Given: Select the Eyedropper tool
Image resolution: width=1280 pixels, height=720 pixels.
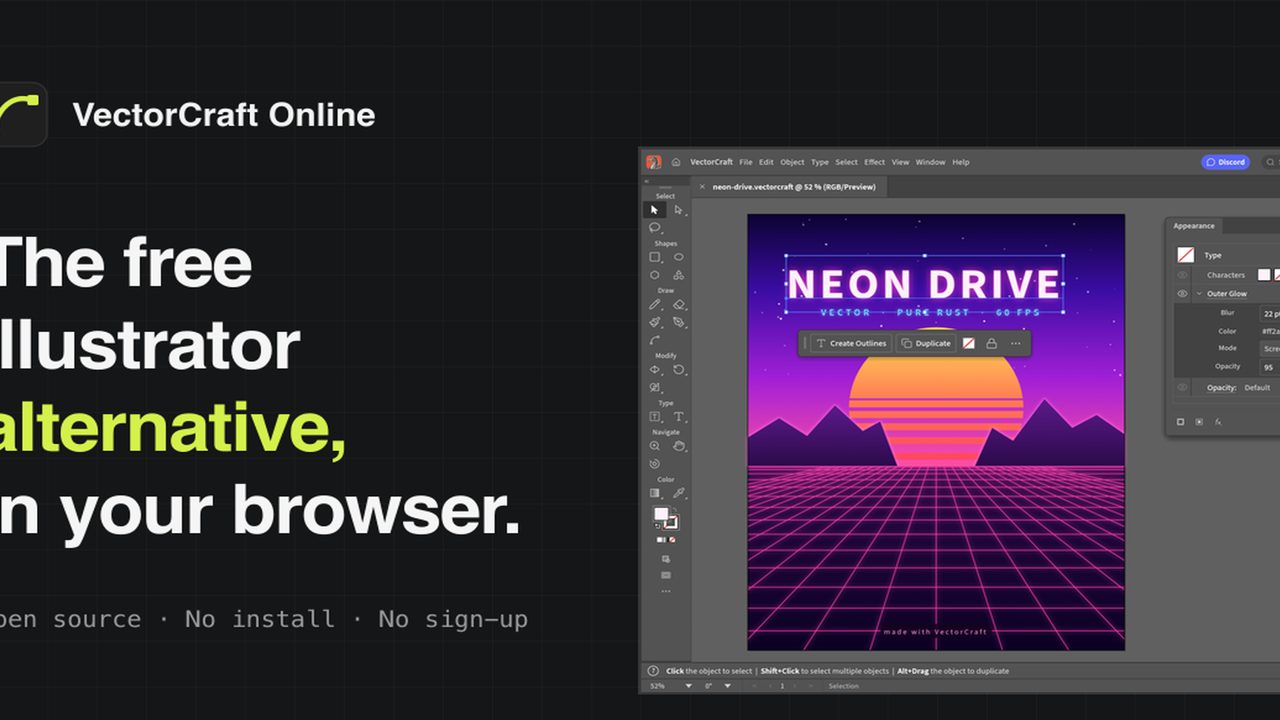Looking at the screenshot, I should coord(678,493).
